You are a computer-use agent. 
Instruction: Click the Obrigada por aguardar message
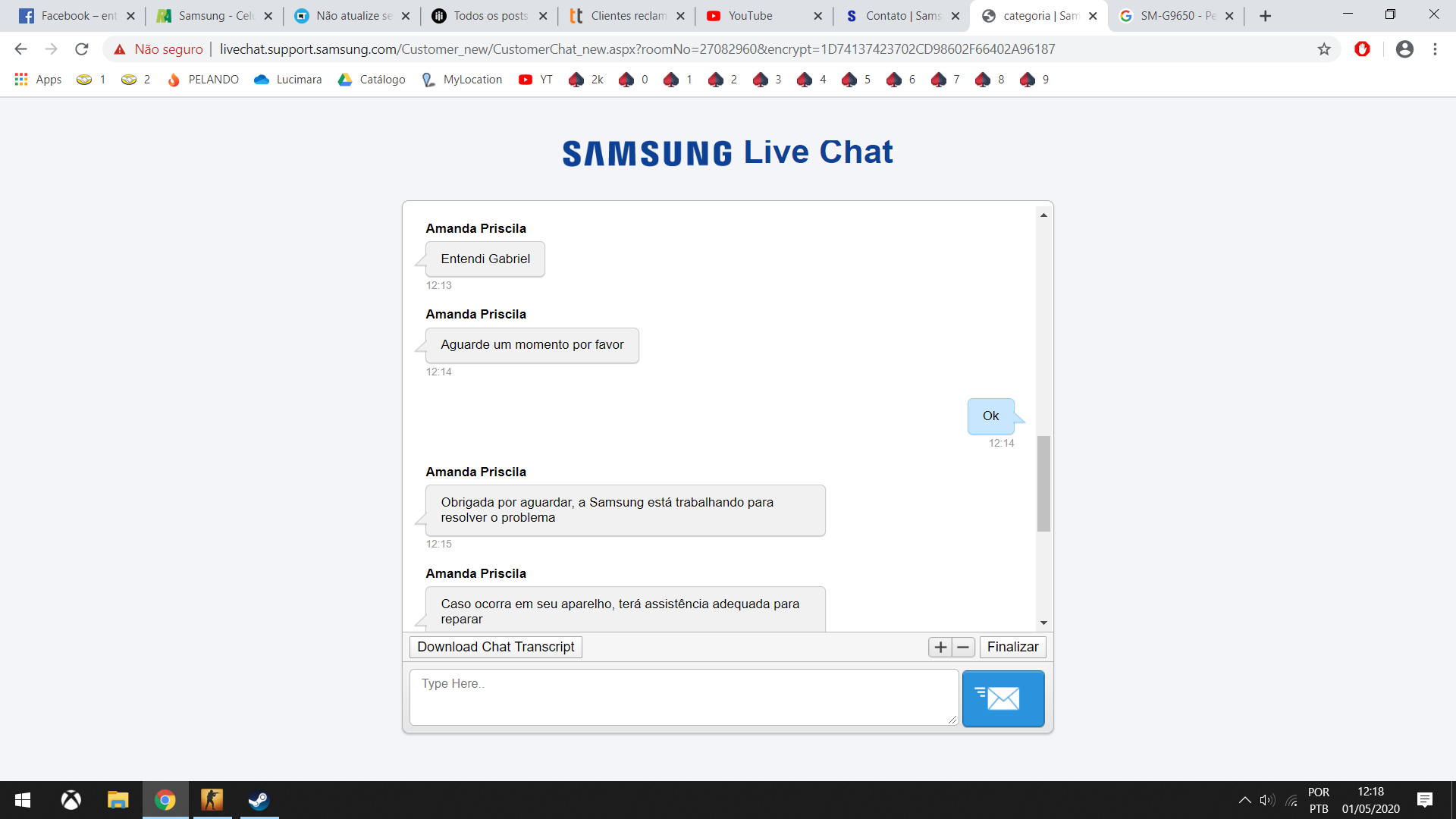(x=626, y=510)
